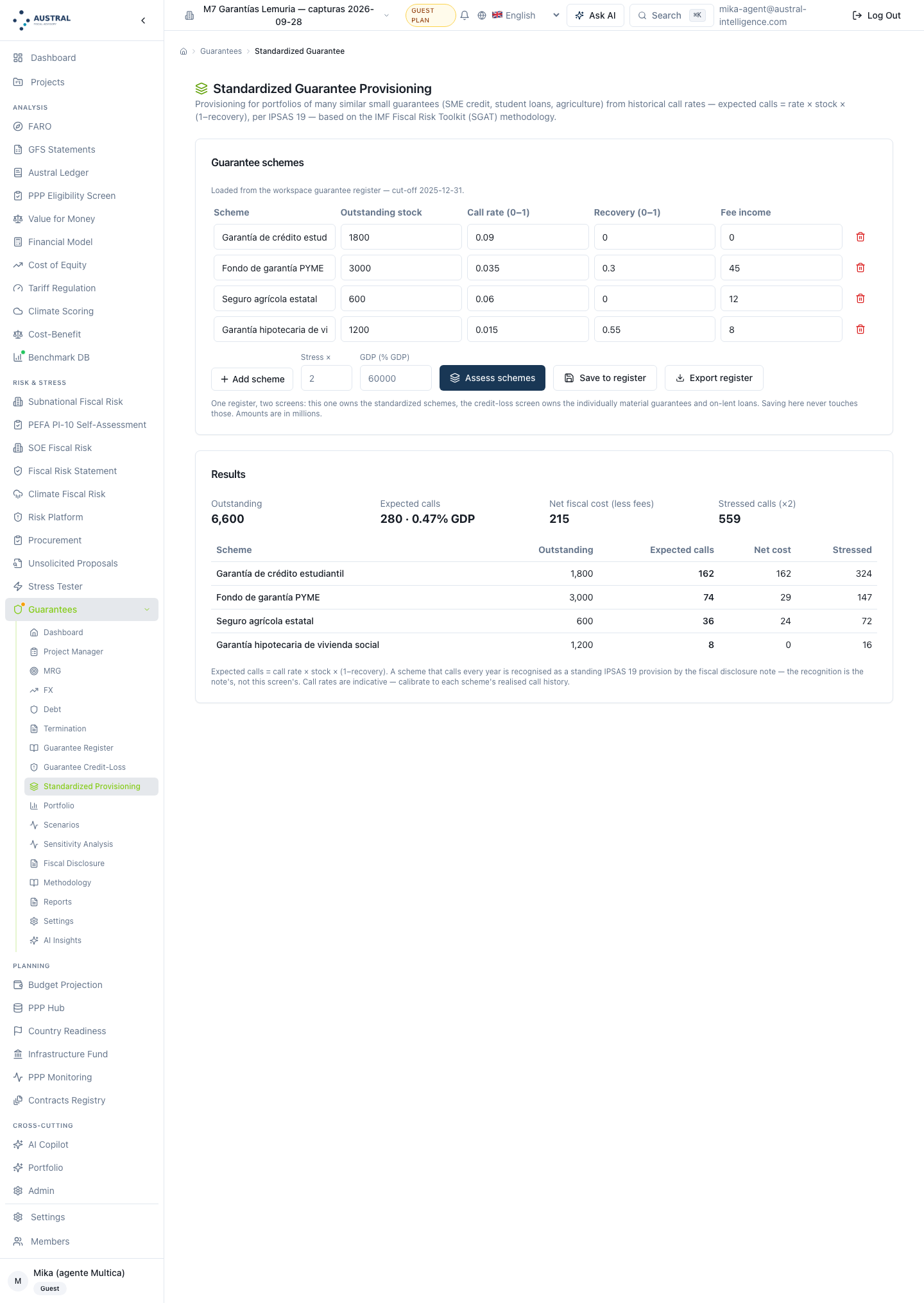
Task: Select Garantía de crédito estudiantil results row
Action: click(544, 574)
